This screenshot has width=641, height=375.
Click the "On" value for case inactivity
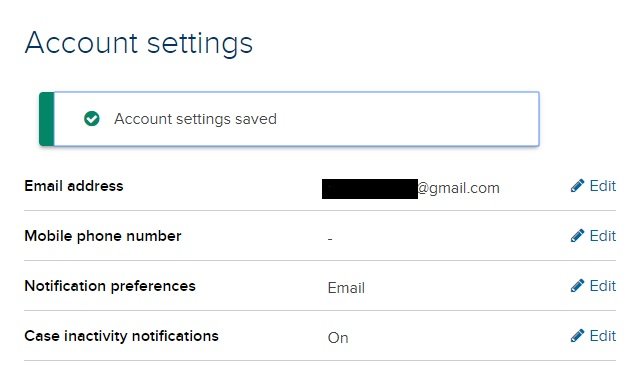338,338
